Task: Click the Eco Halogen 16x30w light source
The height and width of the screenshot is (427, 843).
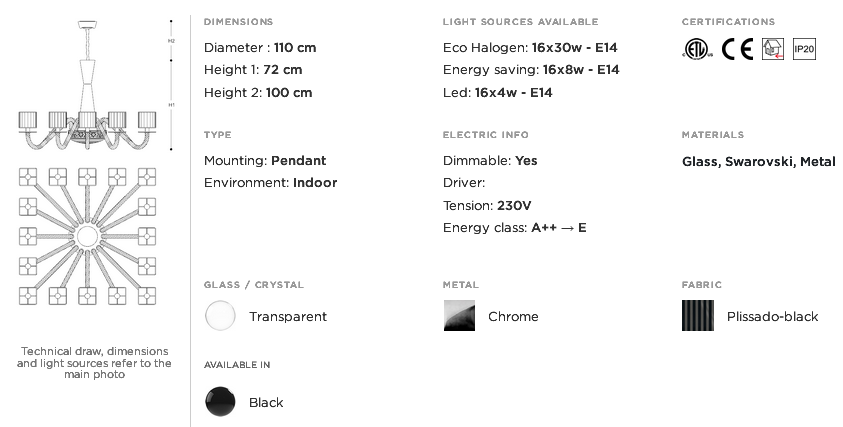Action: (530, 48)
